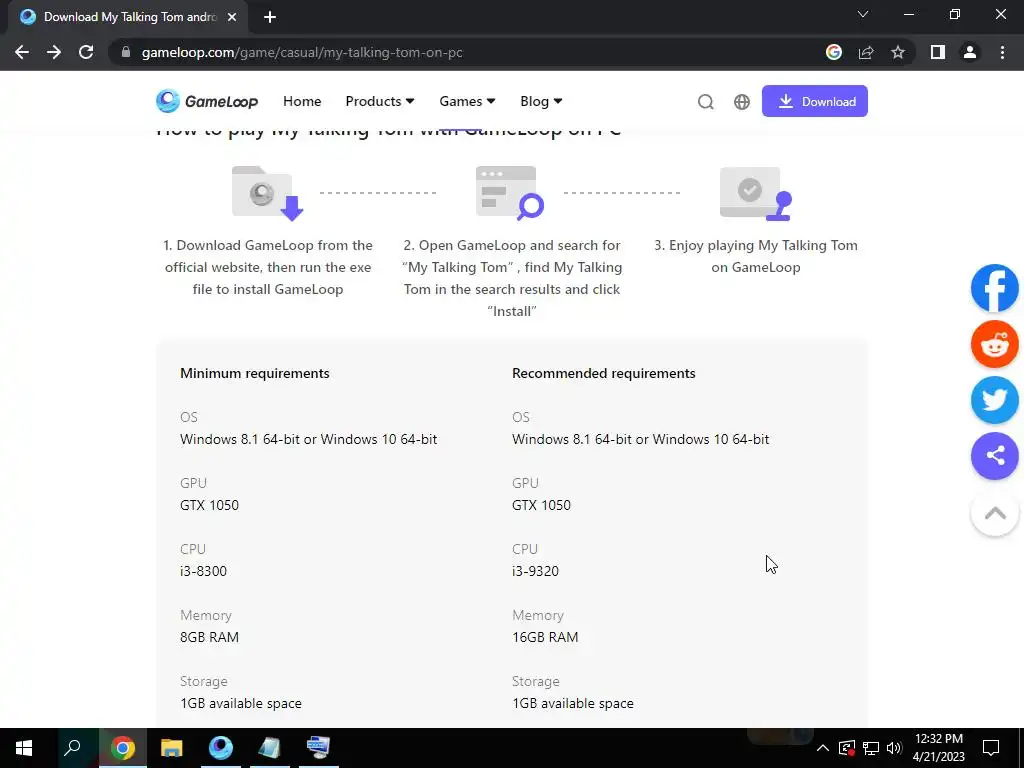Viewport: 1024px width, 768px height.
Task: Open the Chrome profile icon
Action: [x=970, y=52]
